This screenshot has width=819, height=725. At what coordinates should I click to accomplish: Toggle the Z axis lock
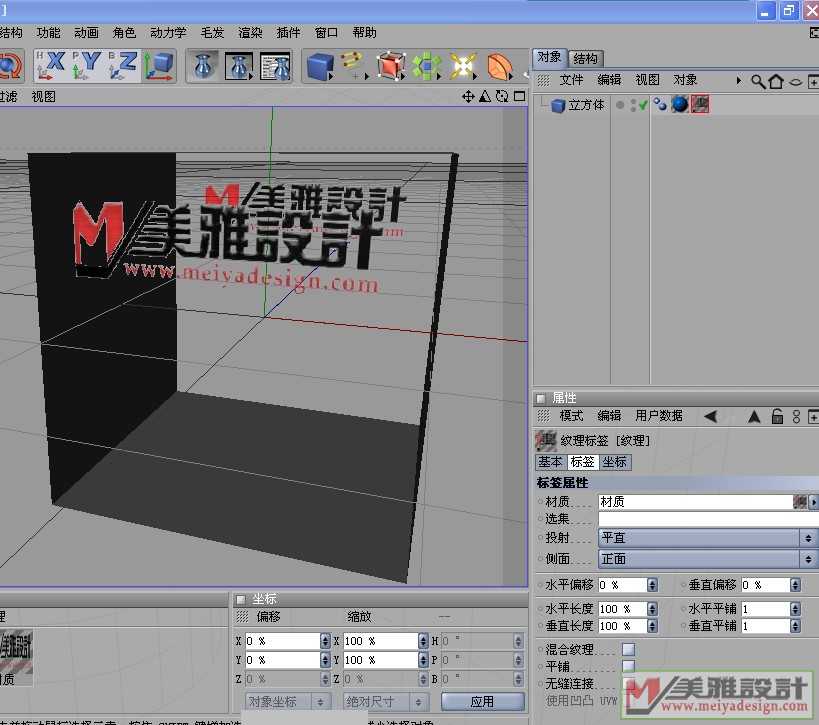[123, 66]
